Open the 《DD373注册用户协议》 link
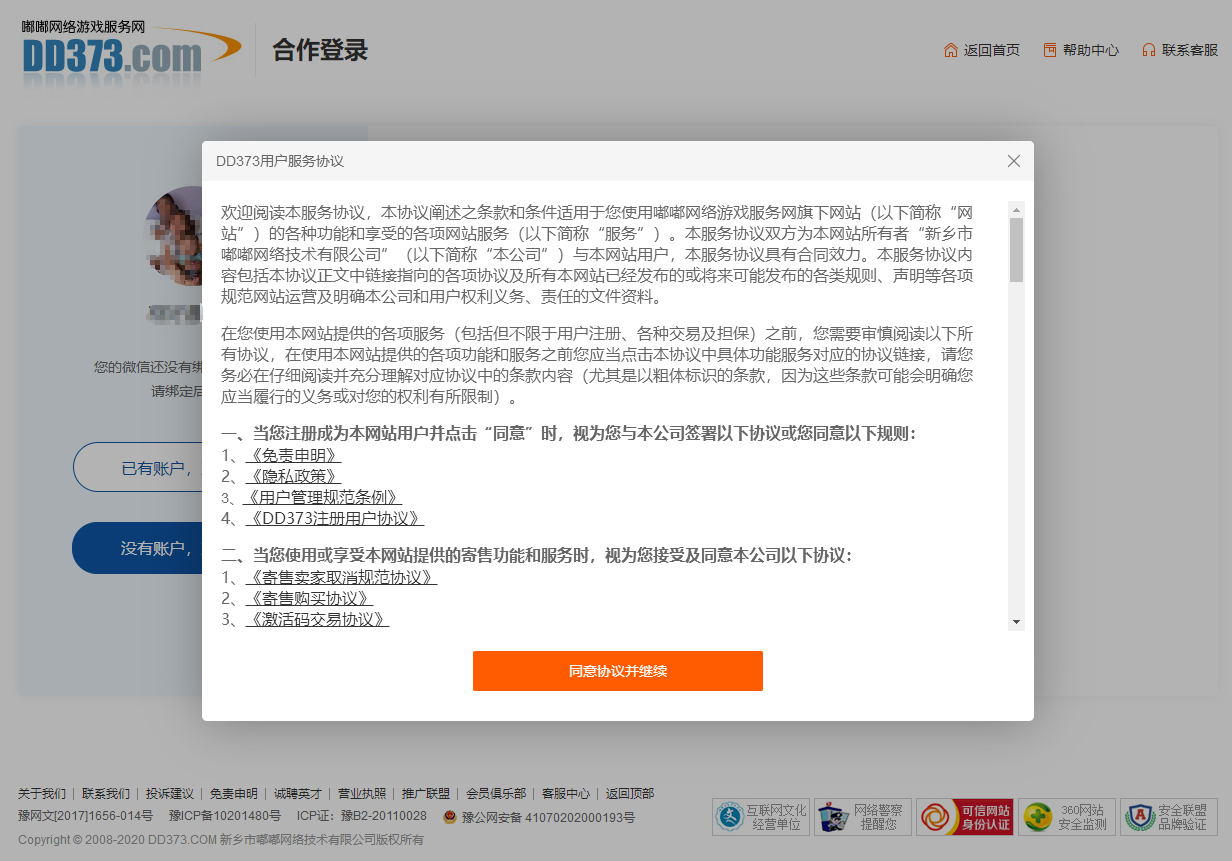Viewport: 1232px width, 861px height. (334, 518)
